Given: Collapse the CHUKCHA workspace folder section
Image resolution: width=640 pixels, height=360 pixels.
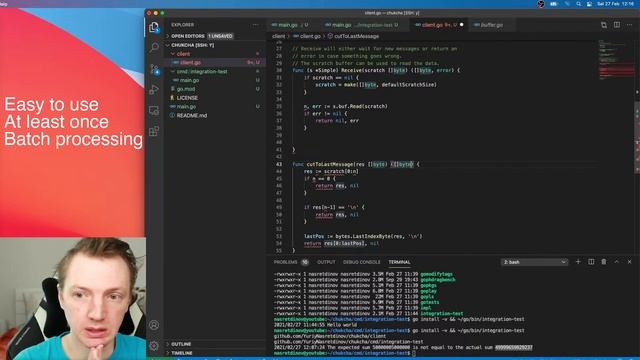Looking at the screenshot, I should click(x=193, y=45).
